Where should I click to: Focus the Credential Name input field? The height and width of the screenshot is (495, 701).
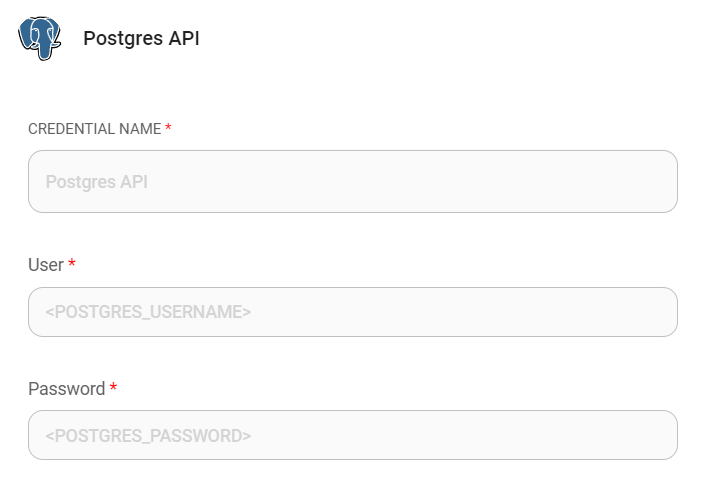click(x=352, y=182)
